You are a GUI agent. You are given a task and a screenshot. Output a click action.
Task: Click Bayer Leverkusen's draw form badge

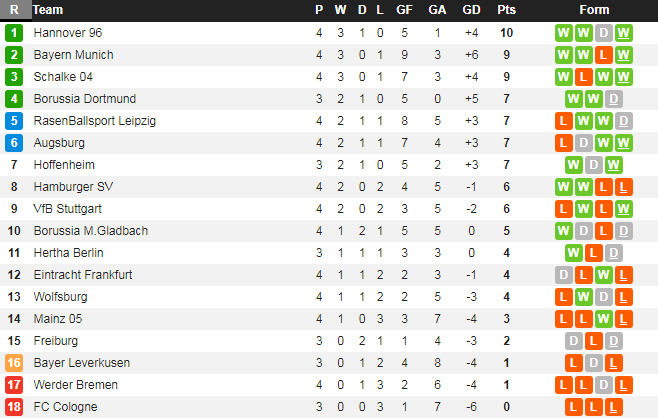click(x=594, y=363)
